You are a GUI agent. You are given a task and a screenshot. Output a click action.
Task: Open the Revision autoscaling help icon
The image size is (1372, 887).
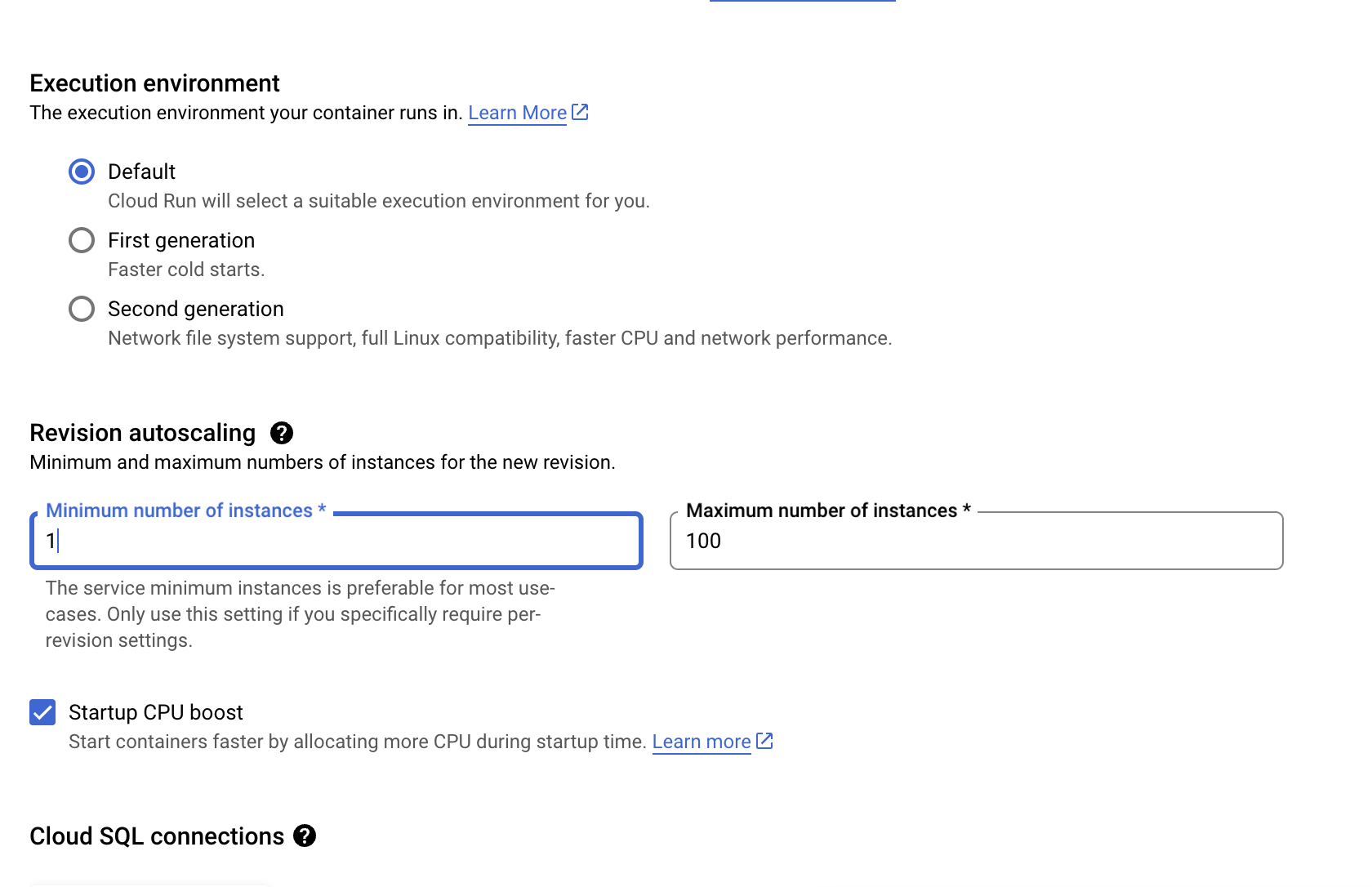tap(282, 433)
